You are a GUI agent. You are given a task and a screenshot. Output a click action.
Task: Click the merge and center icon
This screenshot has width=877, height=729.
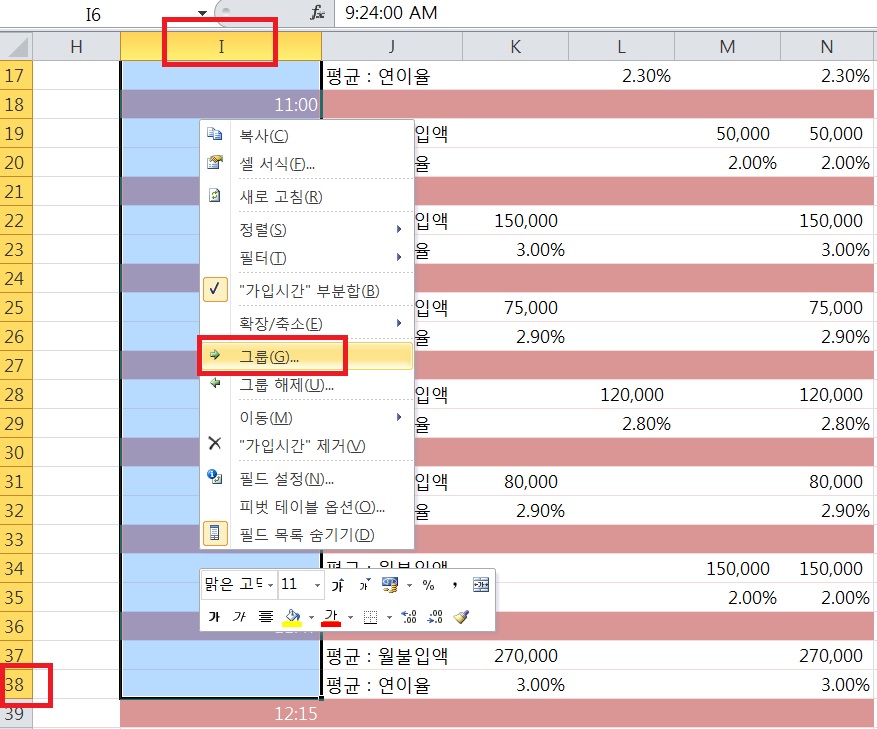[x=481, y=585]
